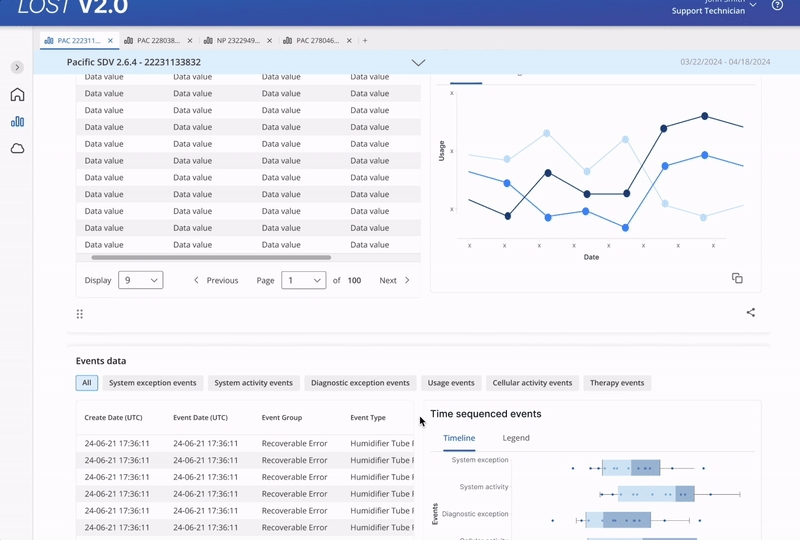Select the All events filter
This screenshot has width=800, height=540.
tap(87, 383)
